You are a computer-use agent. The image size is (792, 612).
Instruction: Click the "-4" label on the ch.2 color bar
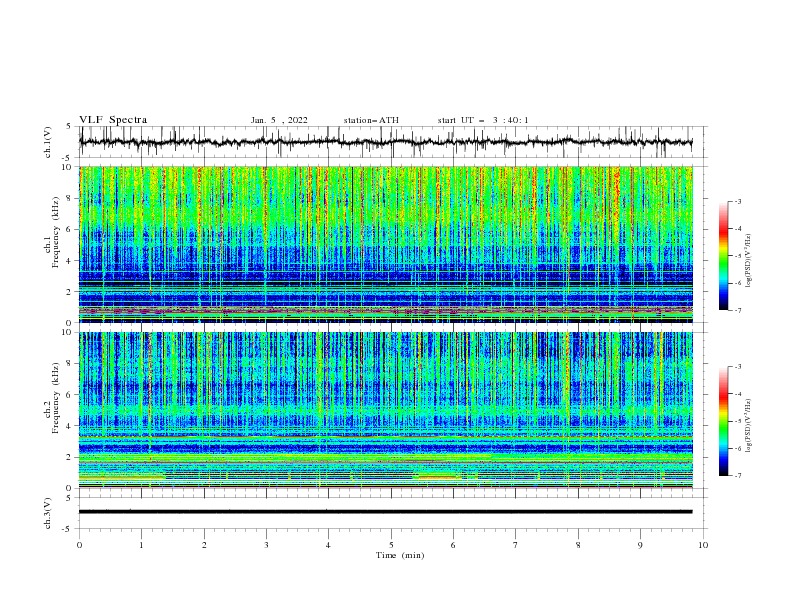click(x=738, y=394)
